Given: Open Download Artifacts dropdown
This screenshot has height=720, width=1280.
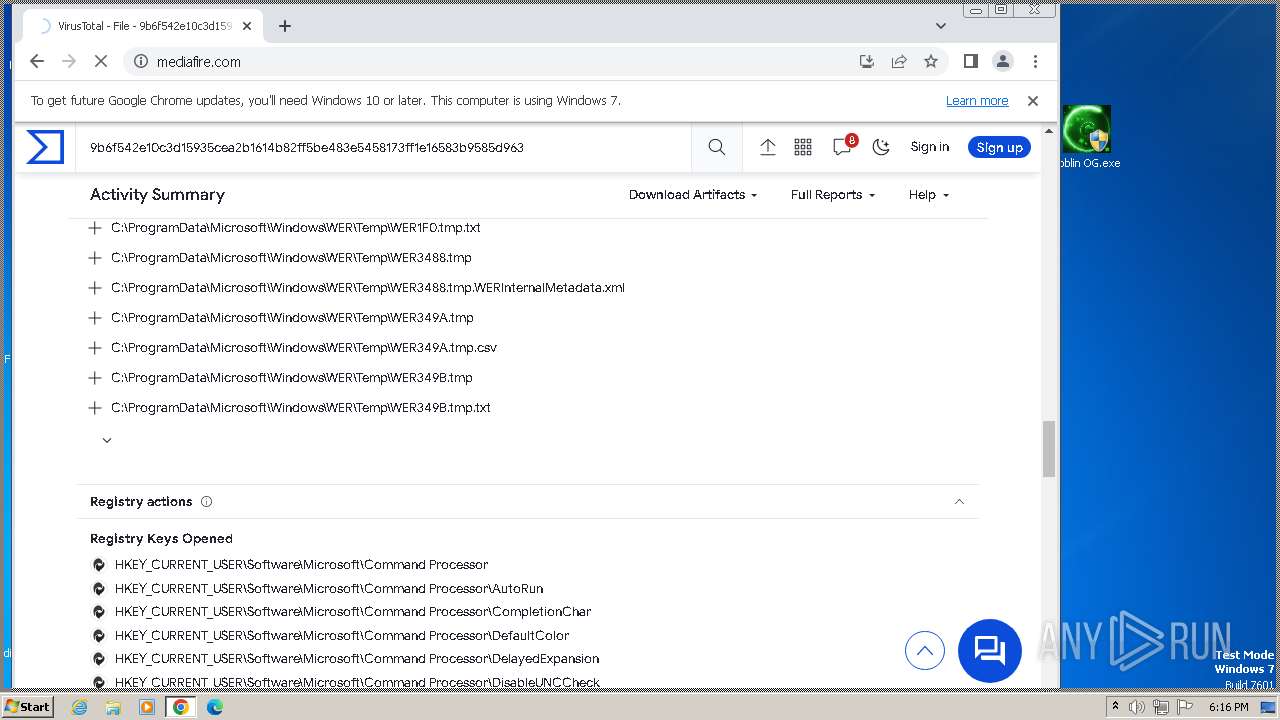Looking at the screenshot, I should pos(693,195).
